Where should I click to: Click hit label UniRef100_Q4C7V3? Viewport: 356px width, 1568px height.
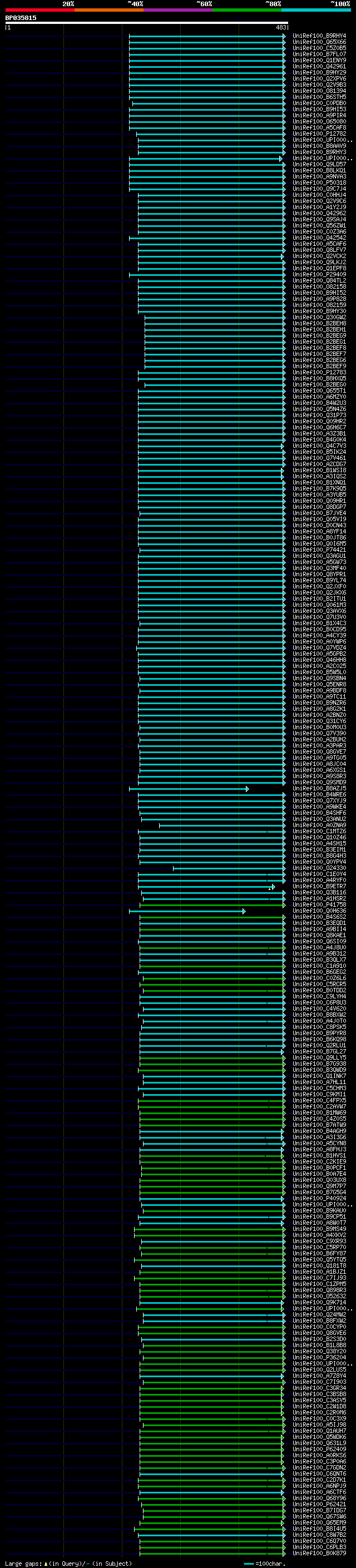319,446
